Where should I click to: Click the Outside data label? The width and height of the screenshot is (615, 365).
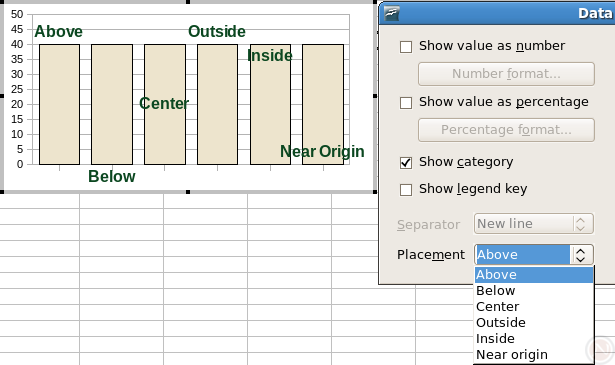click(217, 31)
